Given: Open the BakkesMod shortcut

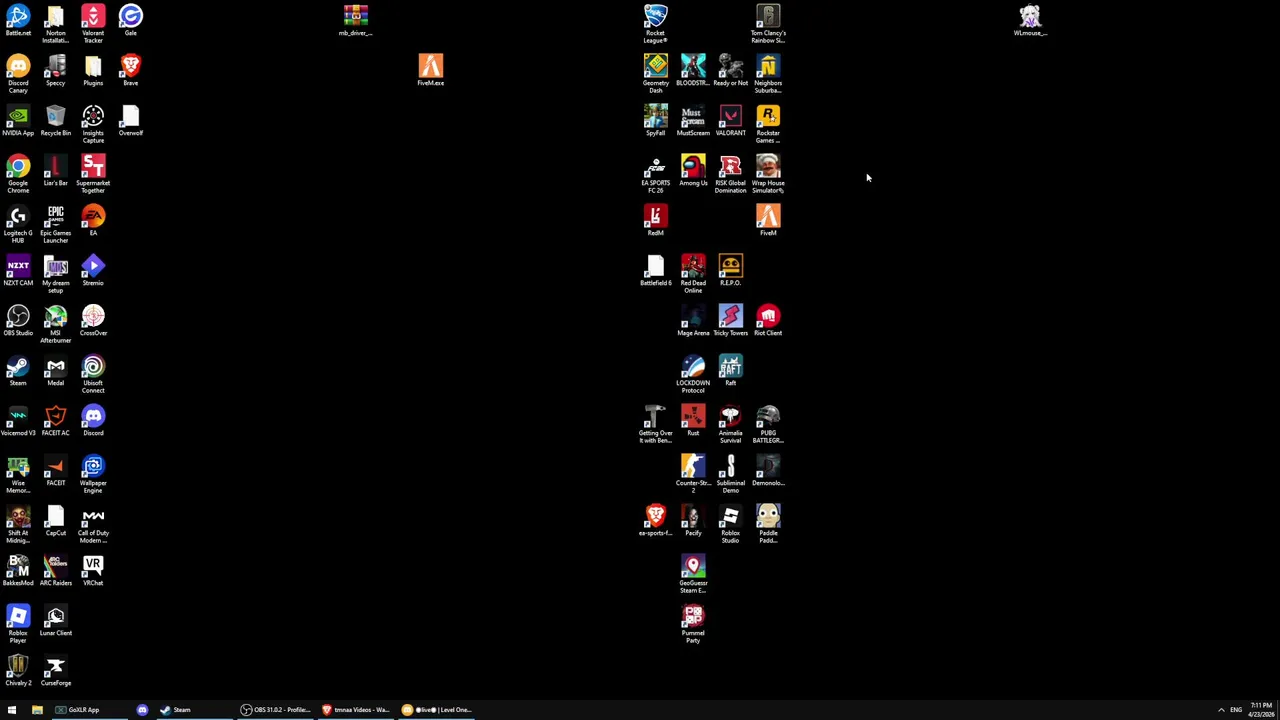Looking at the screenshot, I should coord(18,571).
